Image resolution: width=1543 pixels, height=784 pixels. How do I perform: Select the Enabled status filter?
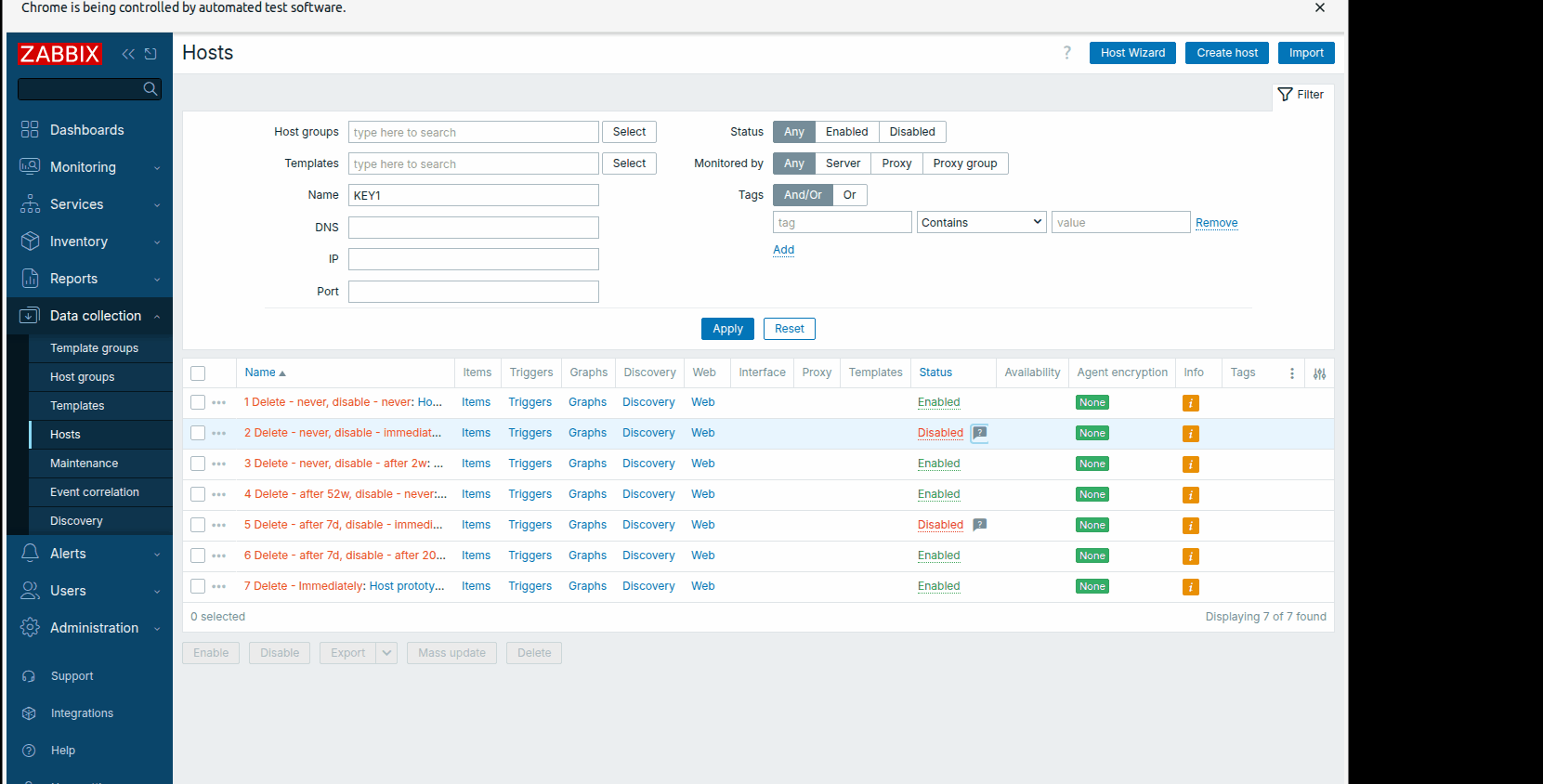pyautogui.click(x=846, y=132)
